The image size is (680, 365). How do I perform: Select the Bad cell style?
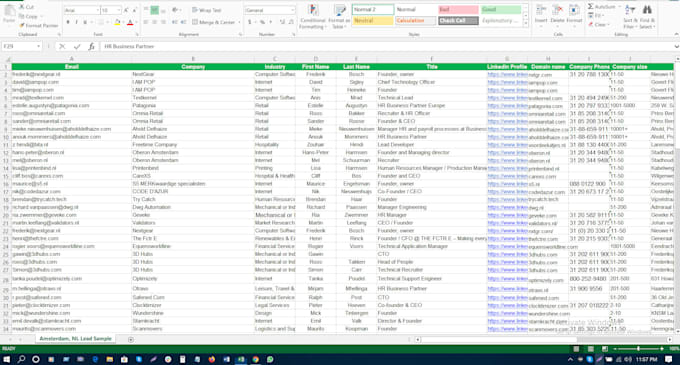click(458, 10)
